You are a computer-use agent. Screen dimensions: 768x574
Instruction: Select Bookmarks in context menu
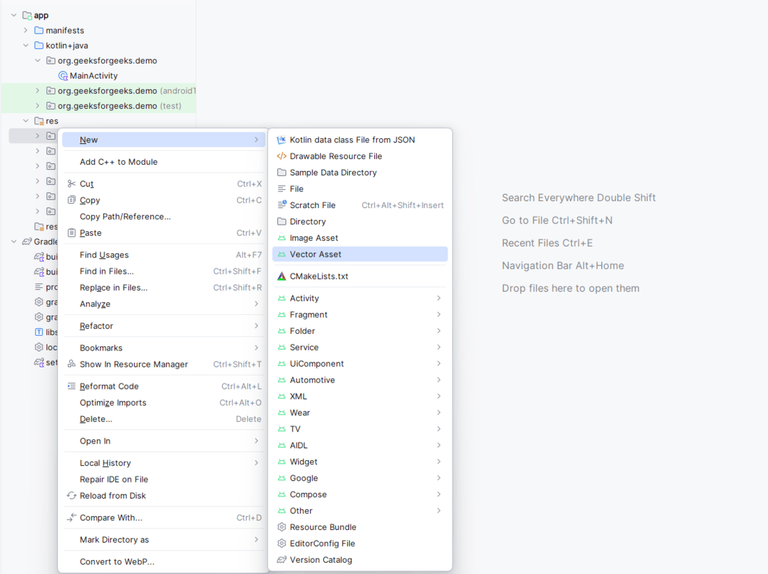click(x=164, y=348)
